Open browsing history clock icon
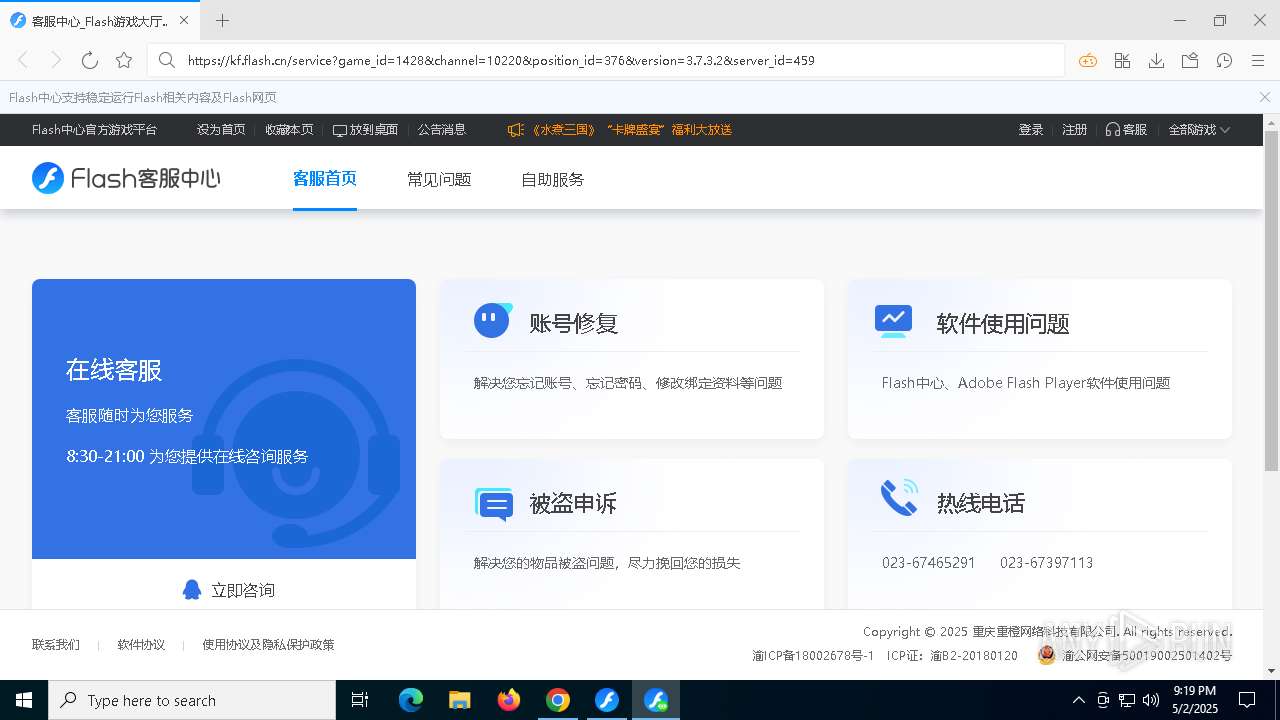This screenshot has width=1280, height=720. click(1224, 61)
